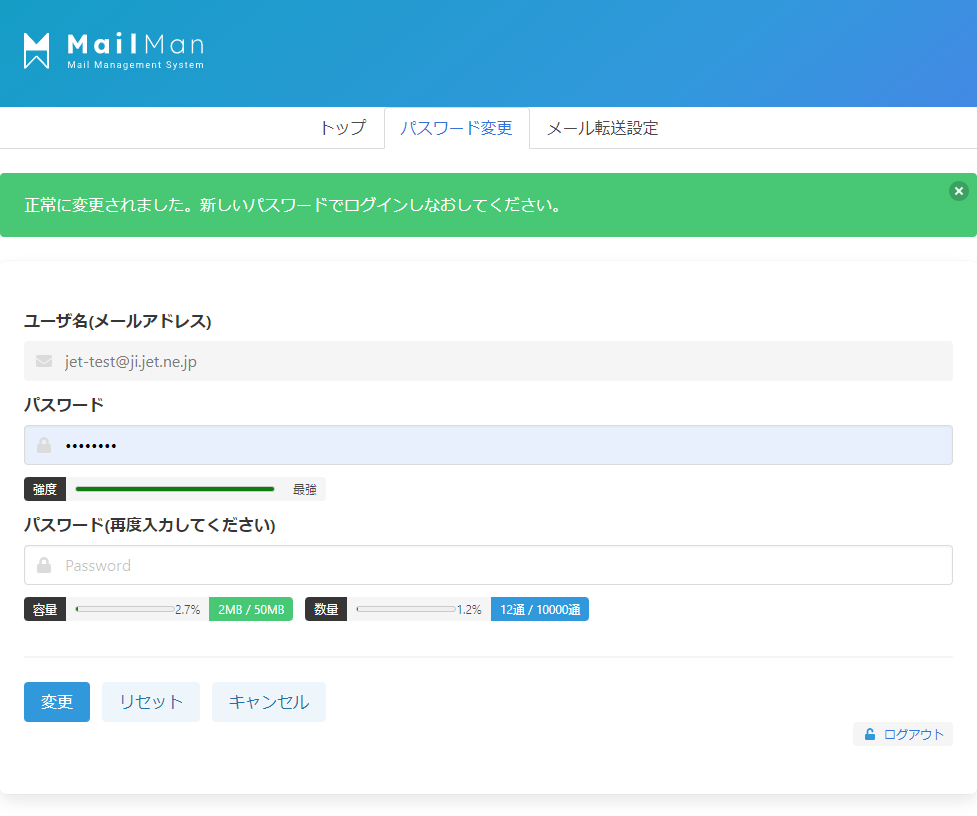The image size is (977, 816).
Task: Click the lock icon in password field
Action: (44, 445)
